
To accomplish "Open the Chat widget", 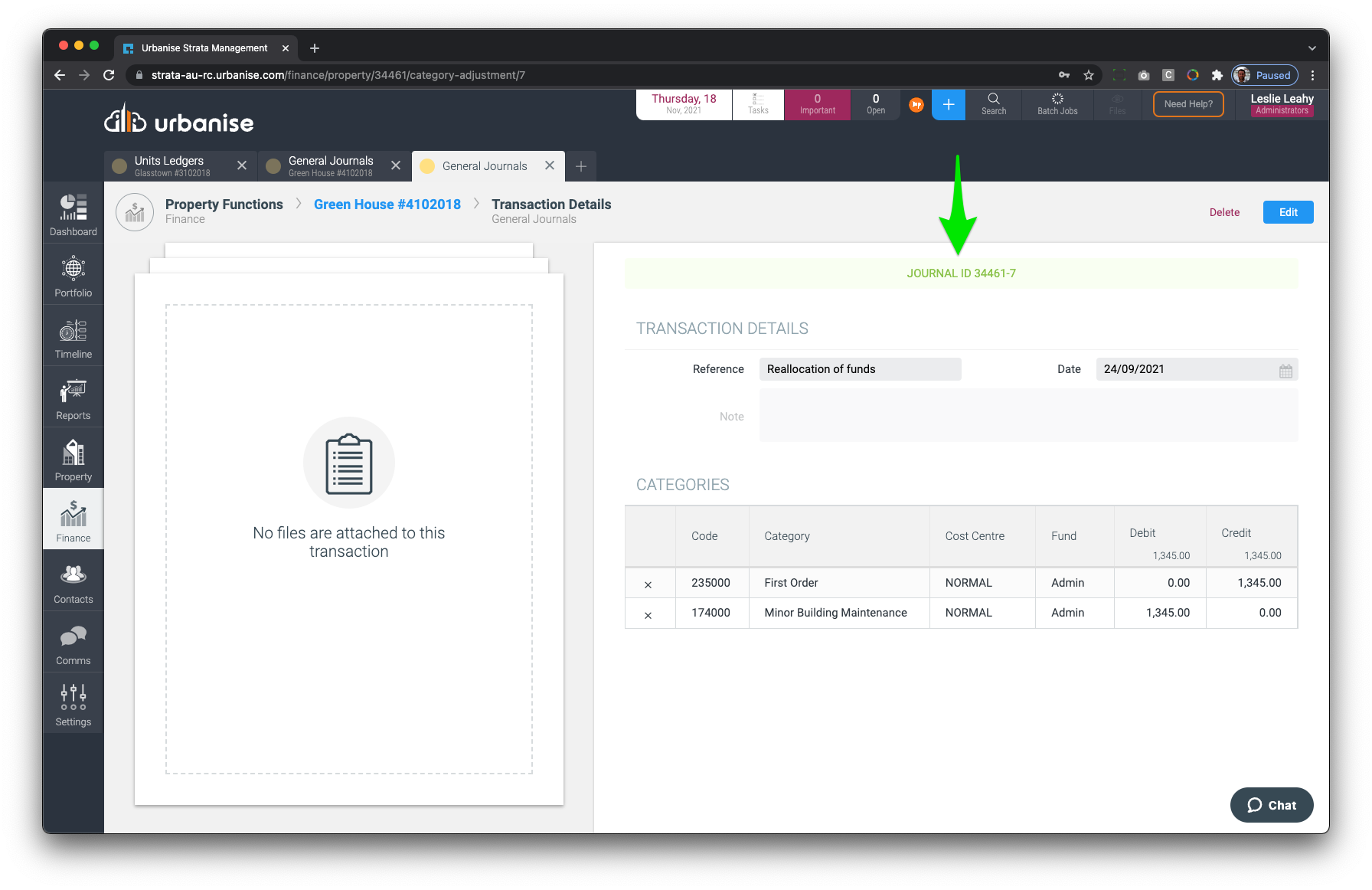I will (1272, 805).
